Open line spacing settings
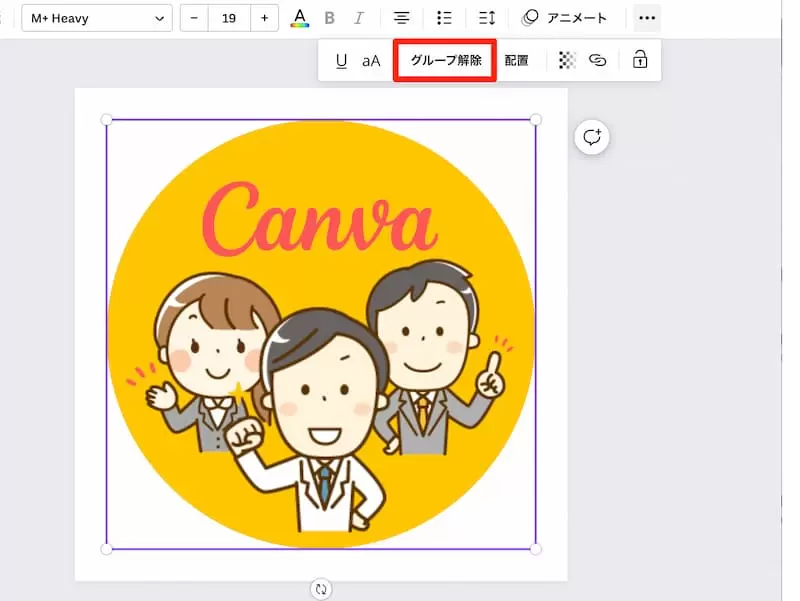 [487, 18]
